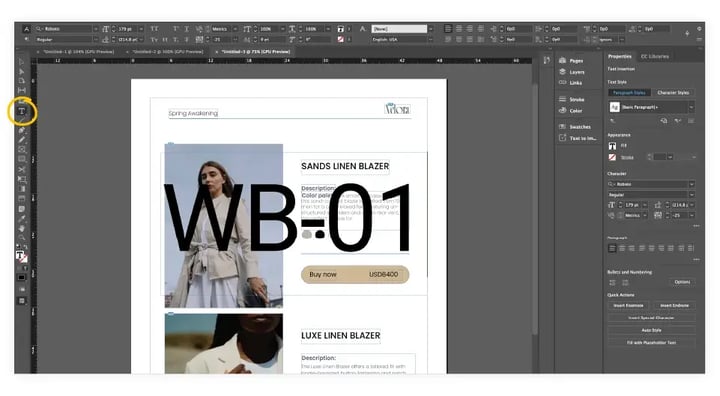
Task: Open the Layers panel
Action: point(572,72)
